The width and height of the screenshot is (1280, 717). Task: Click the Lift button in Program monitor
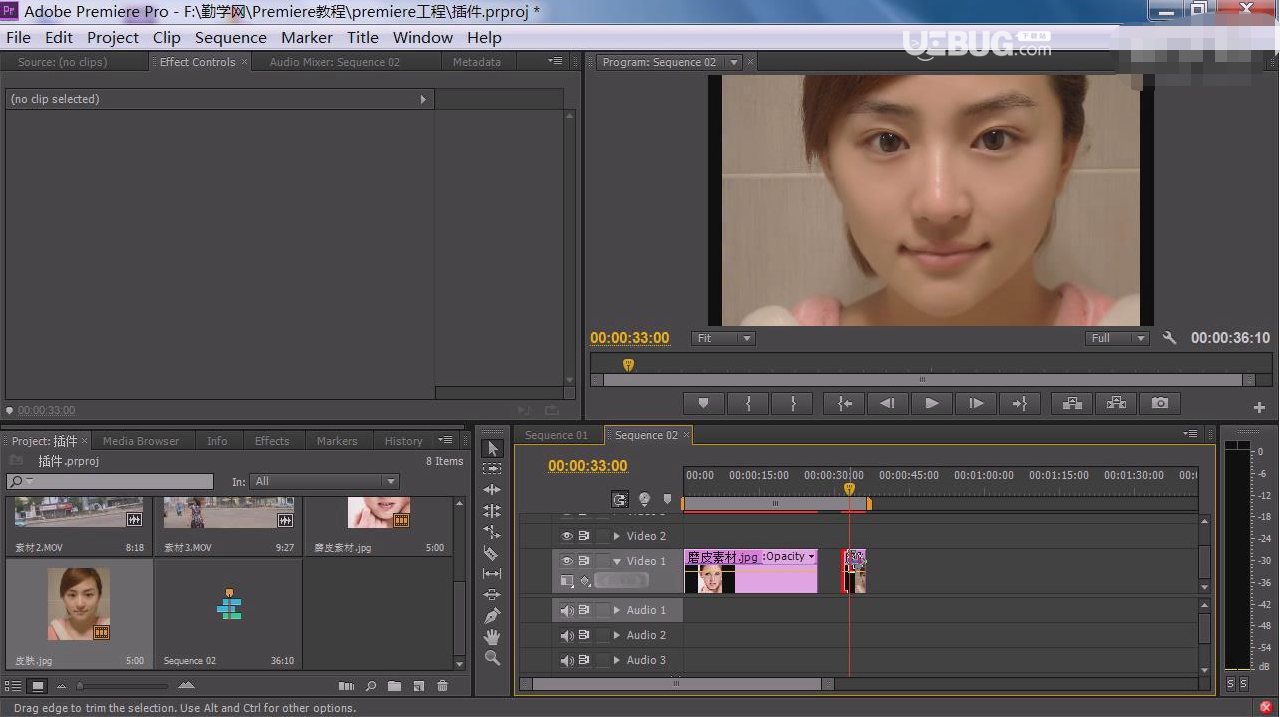coord(1072,403)
